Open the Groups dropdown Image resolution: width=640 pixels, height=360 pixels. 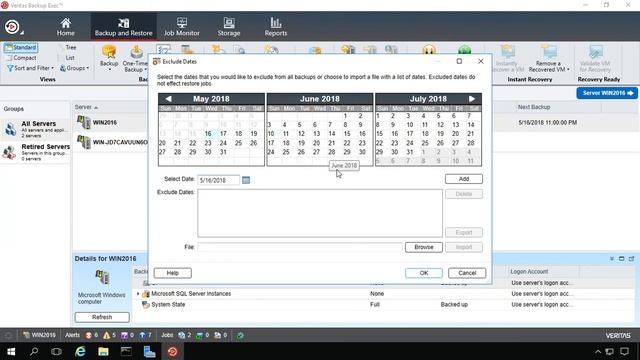click(x=75, y=68)
